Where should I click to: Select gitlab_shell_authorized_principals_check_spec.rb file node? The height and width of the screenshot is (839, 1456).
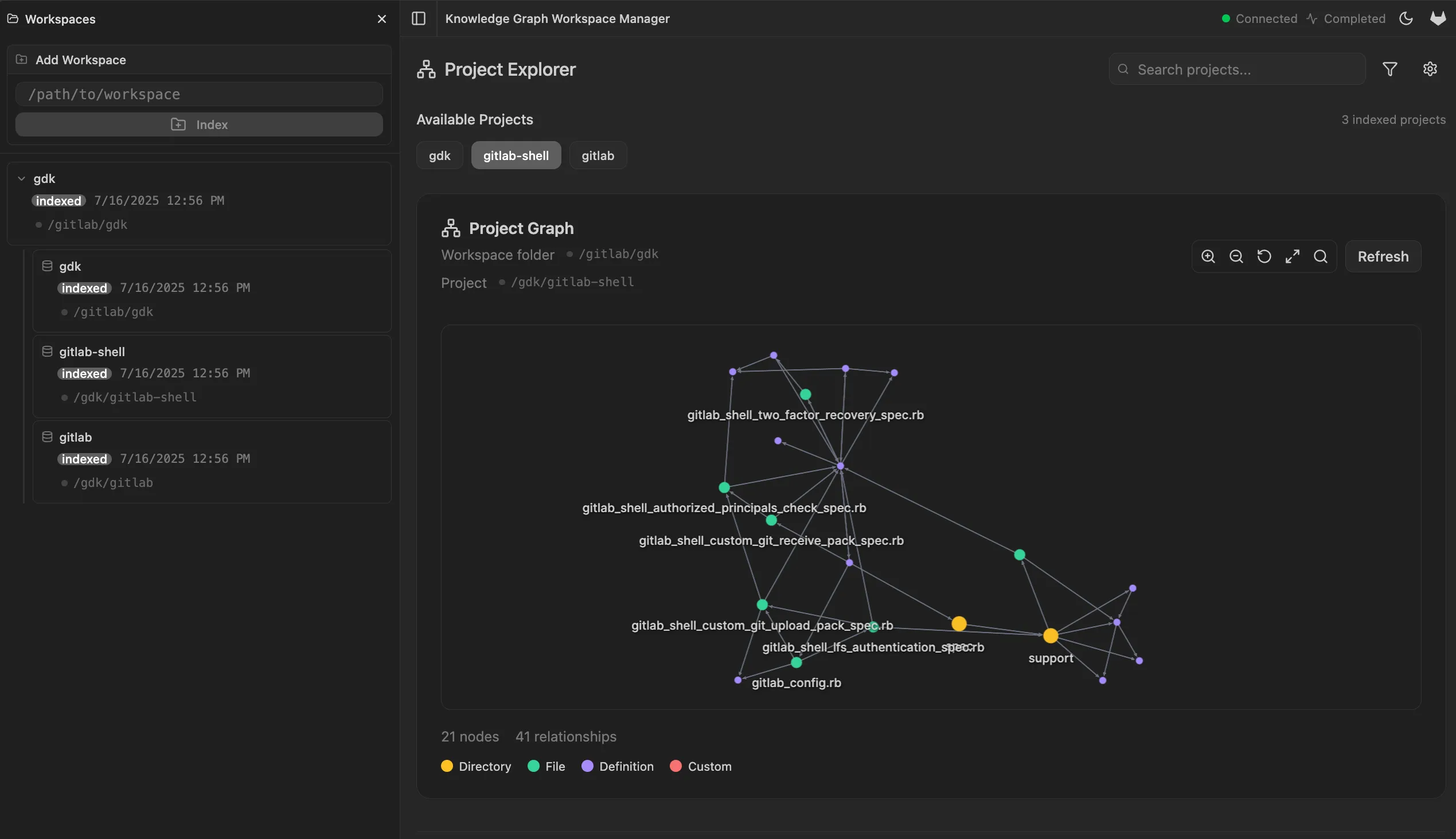click(x=724, y=487)
